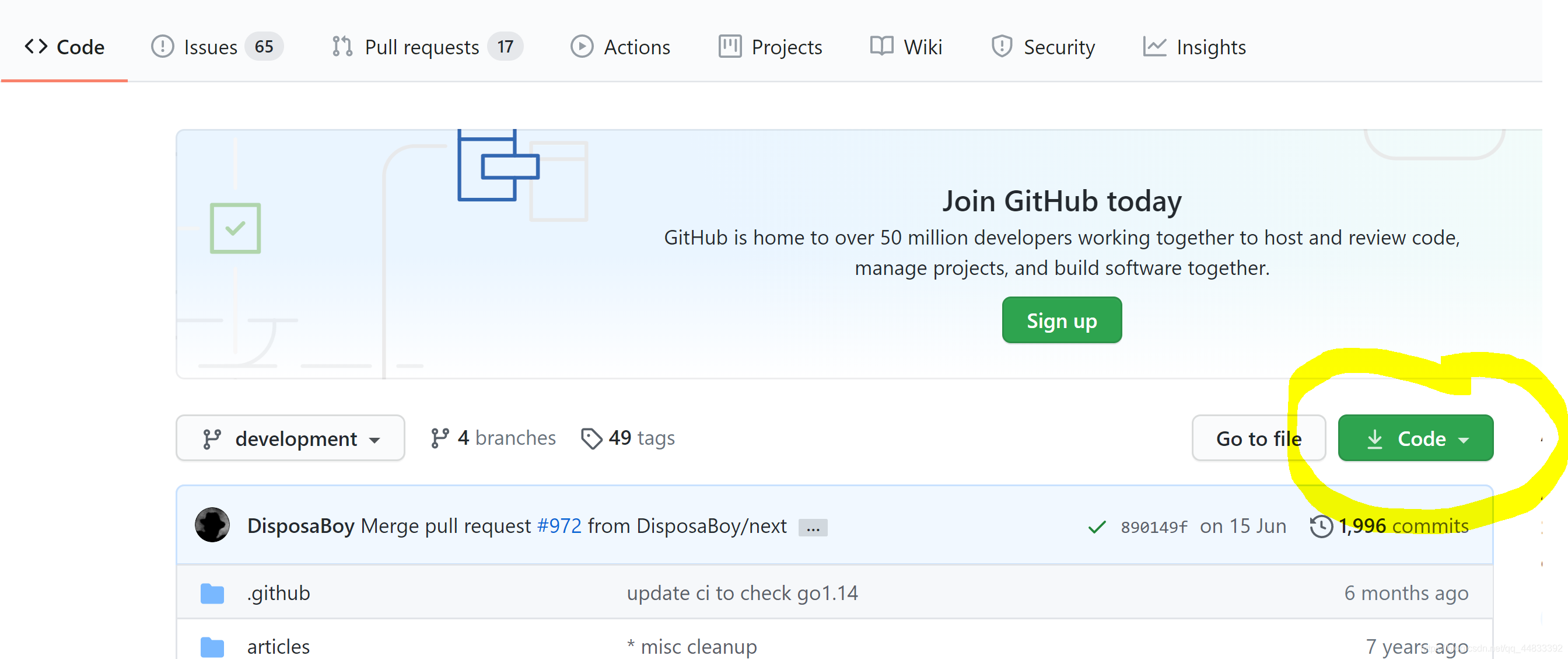
Task: Open commit 'update ci to check go1.14'
Action: [x=743, y=592]
